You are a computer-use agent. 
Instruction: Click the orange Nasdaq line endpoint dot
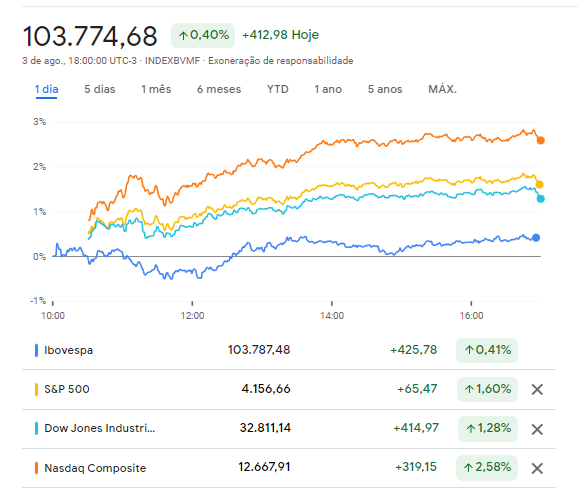pyautogui.click(x=541, y=140)
